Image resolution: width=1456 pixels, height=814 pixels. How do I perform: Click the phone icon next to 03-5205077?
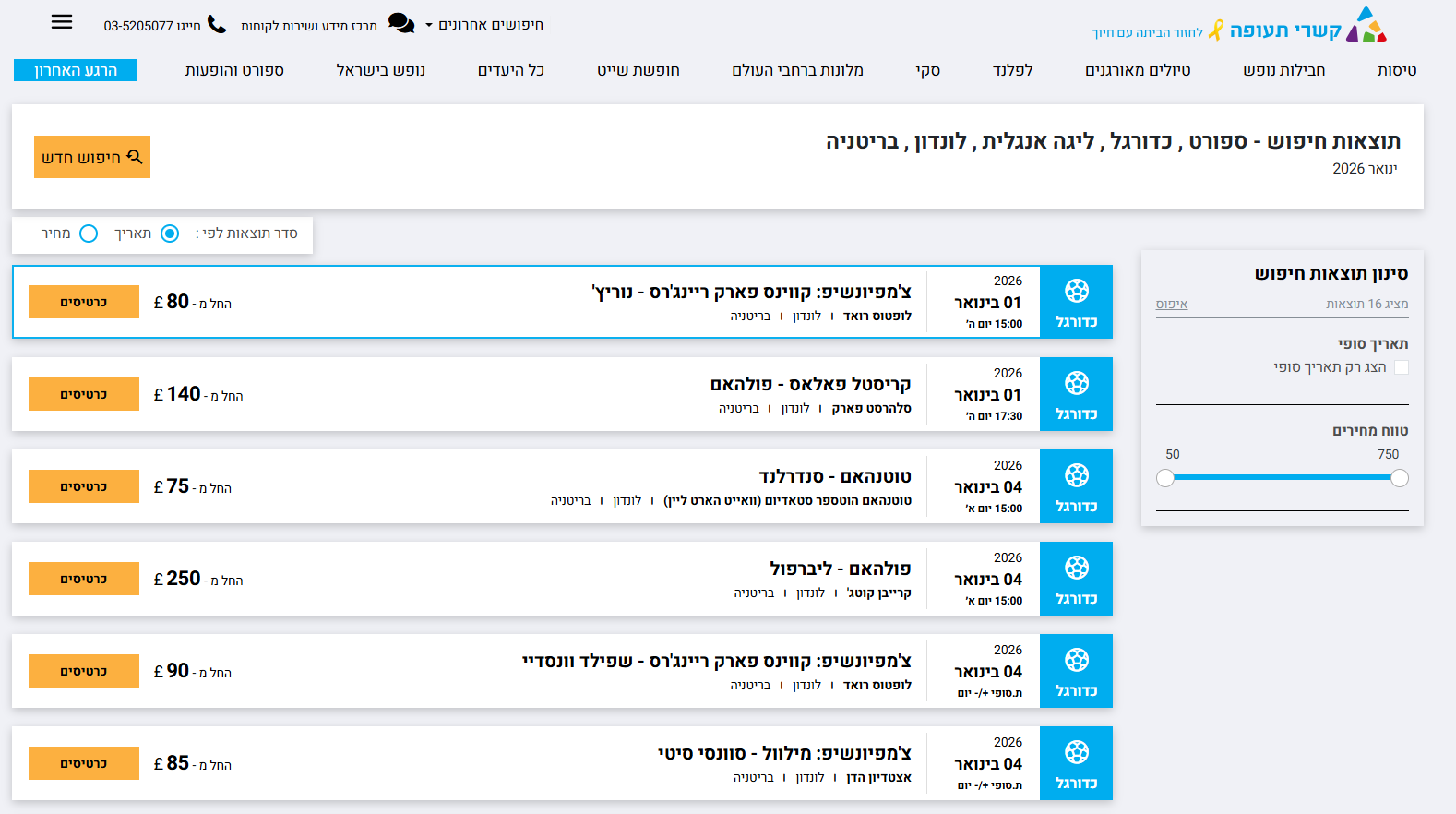tap(217, 24)
